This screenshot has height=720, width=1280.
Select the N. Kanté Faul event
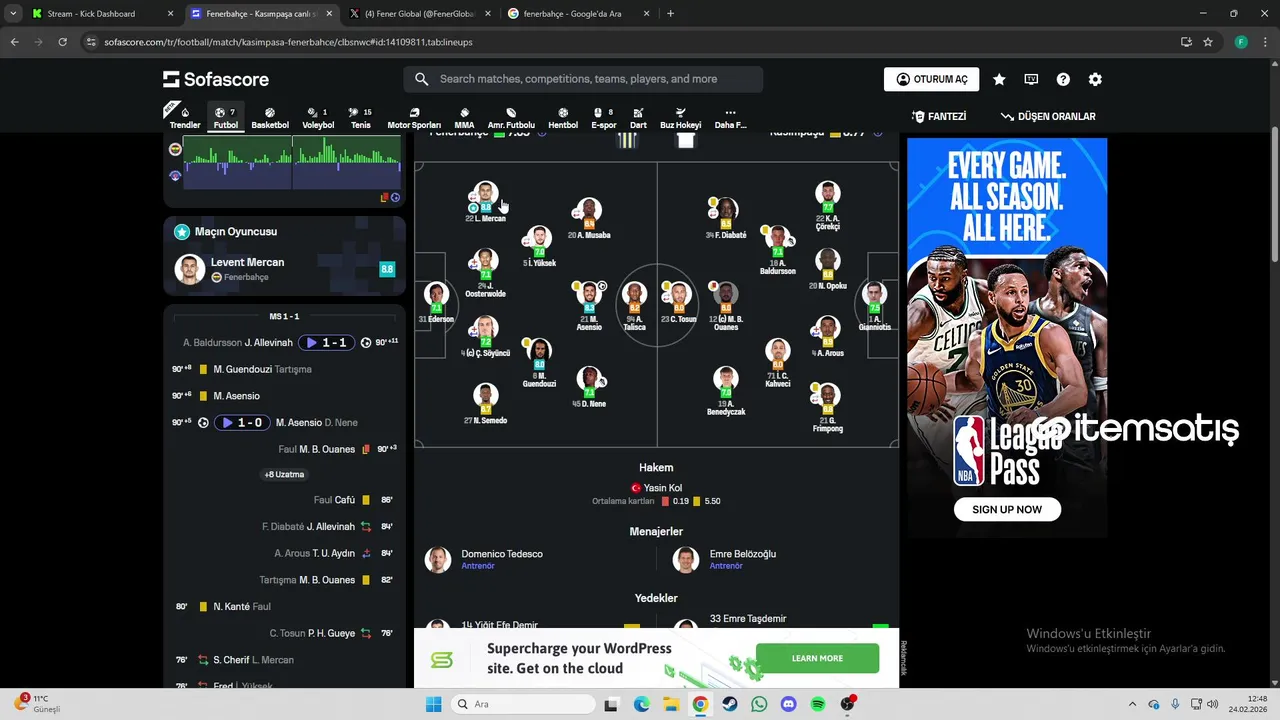[x=285, y=606]
